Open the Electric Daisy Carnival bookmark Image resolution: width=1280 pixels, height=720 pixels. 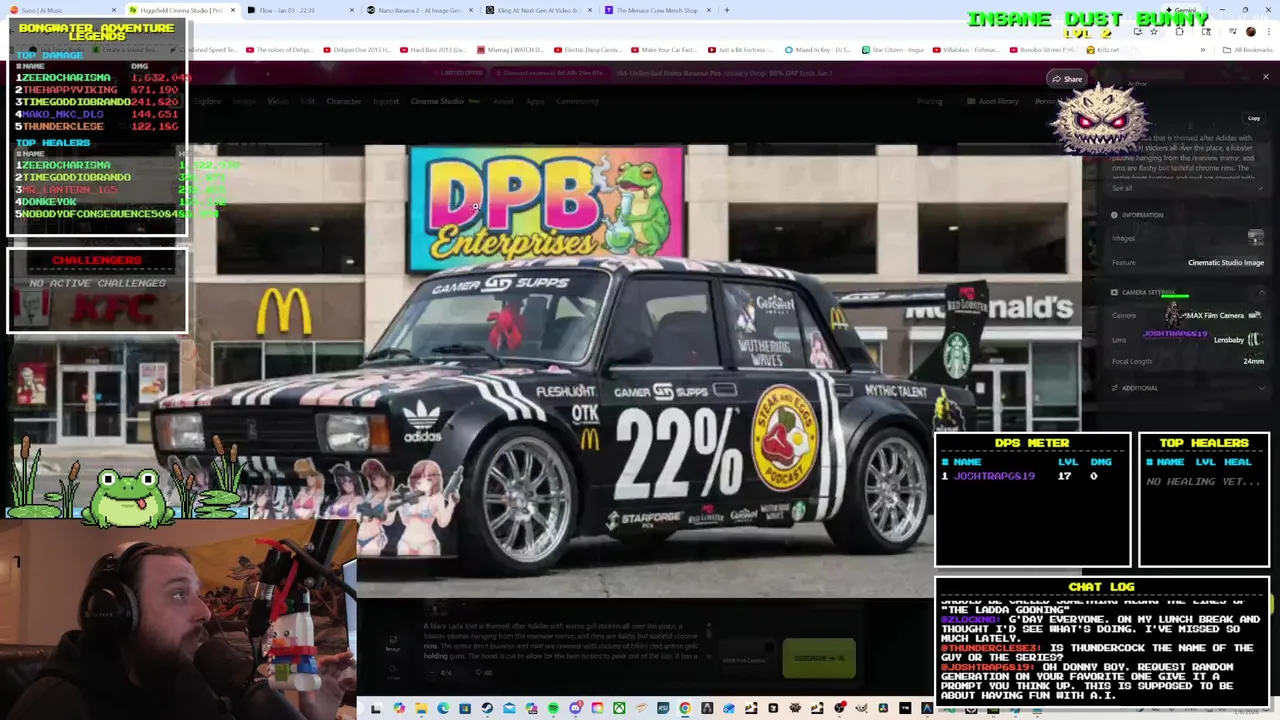(586, 49)
